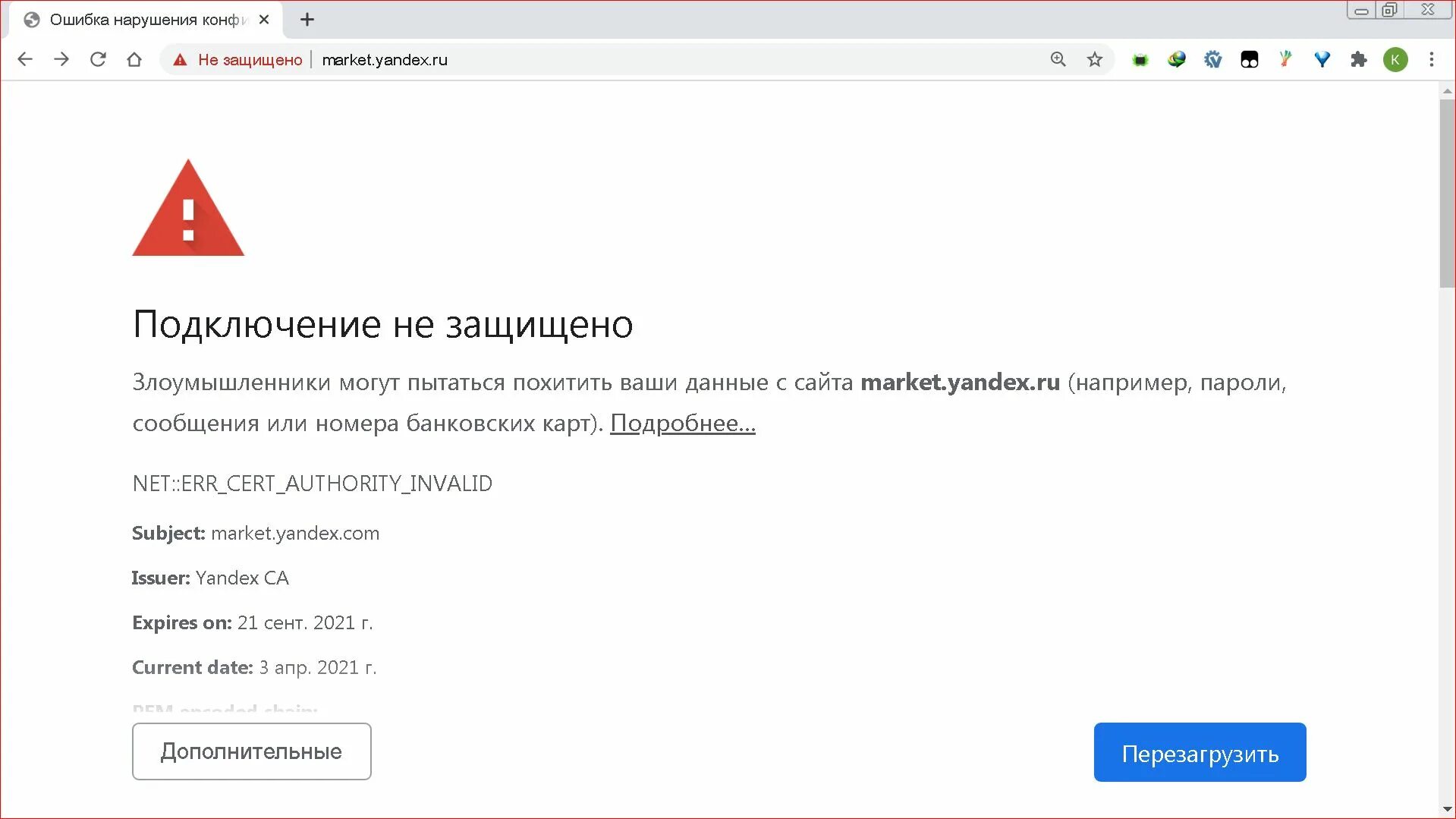The width and height of the screenshot is (1456, 819).
Task: Open a new tab with plus button
Action: tap(307, 20)
